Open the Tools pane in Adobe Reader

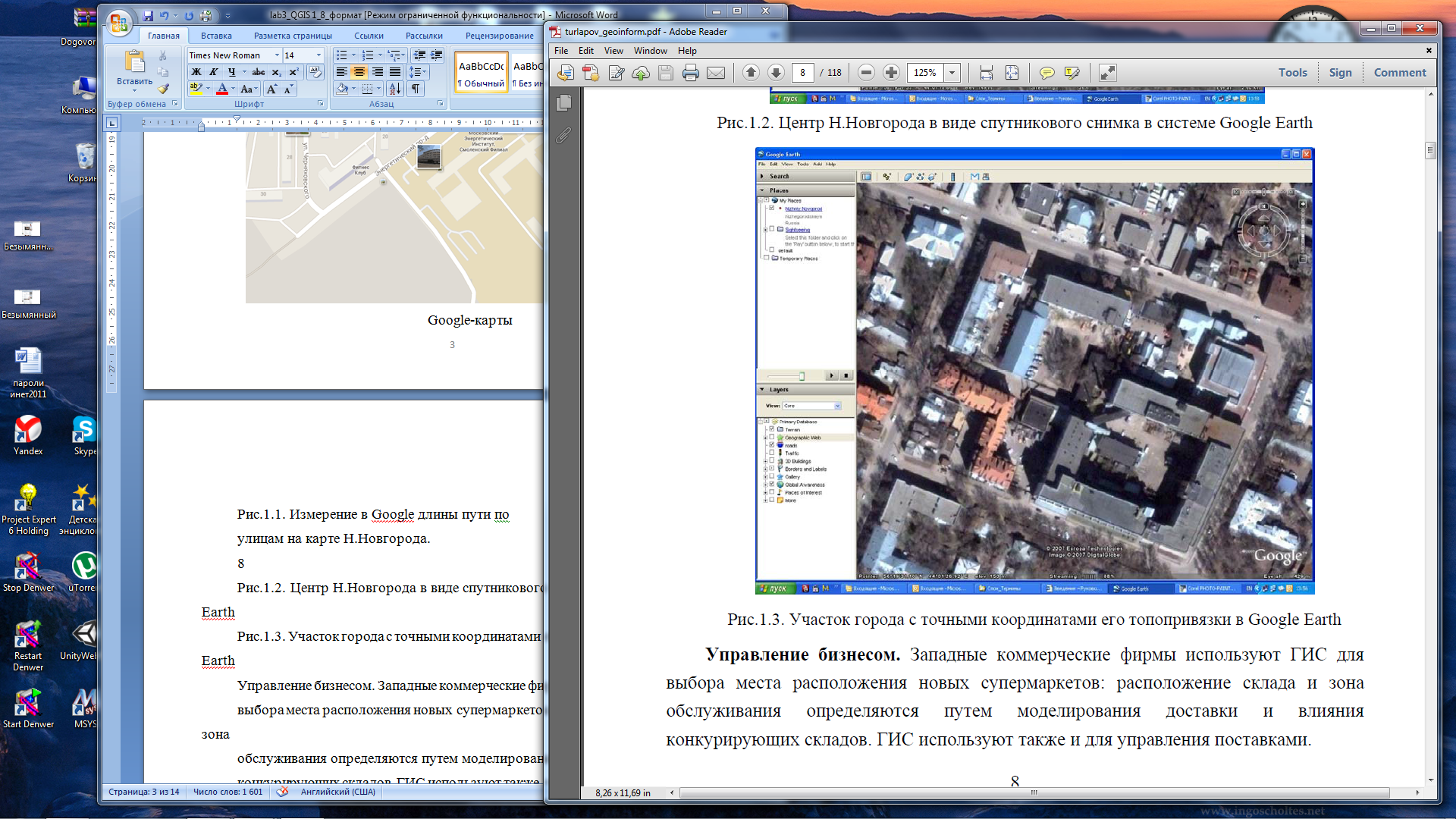pos(1293,73)
